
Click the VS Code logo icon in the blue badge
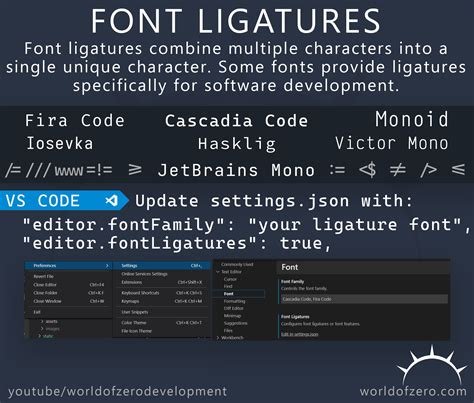(112, 201)
